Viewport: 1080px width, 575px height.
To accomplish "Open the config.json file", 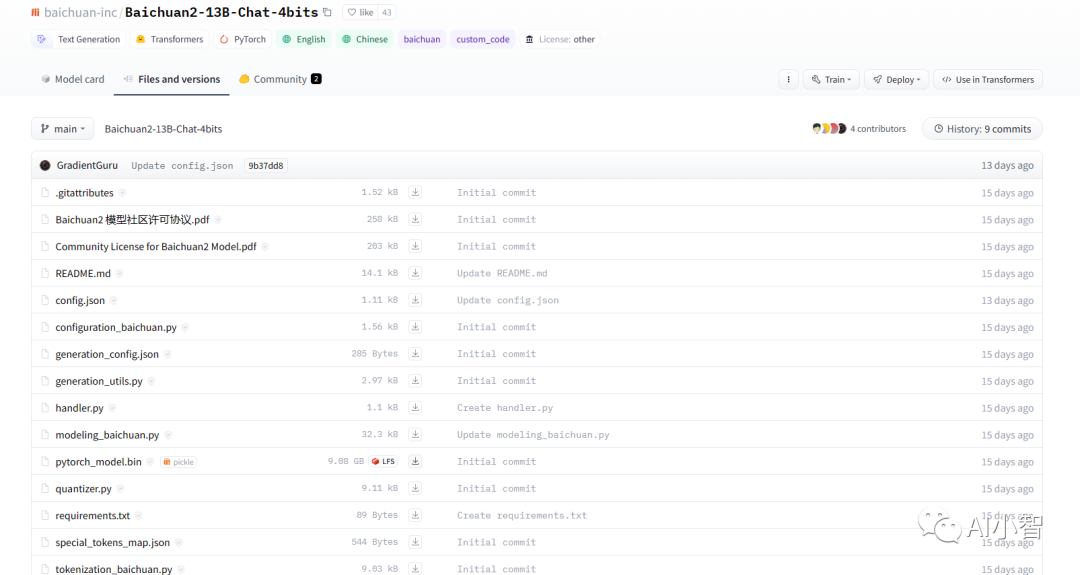I will [80, 300].
